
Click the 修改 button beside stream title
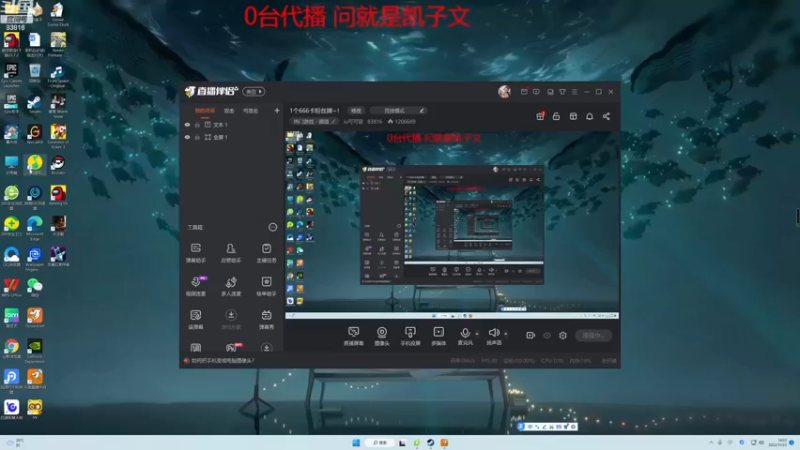pyautogui.click(x=356, y=110)
